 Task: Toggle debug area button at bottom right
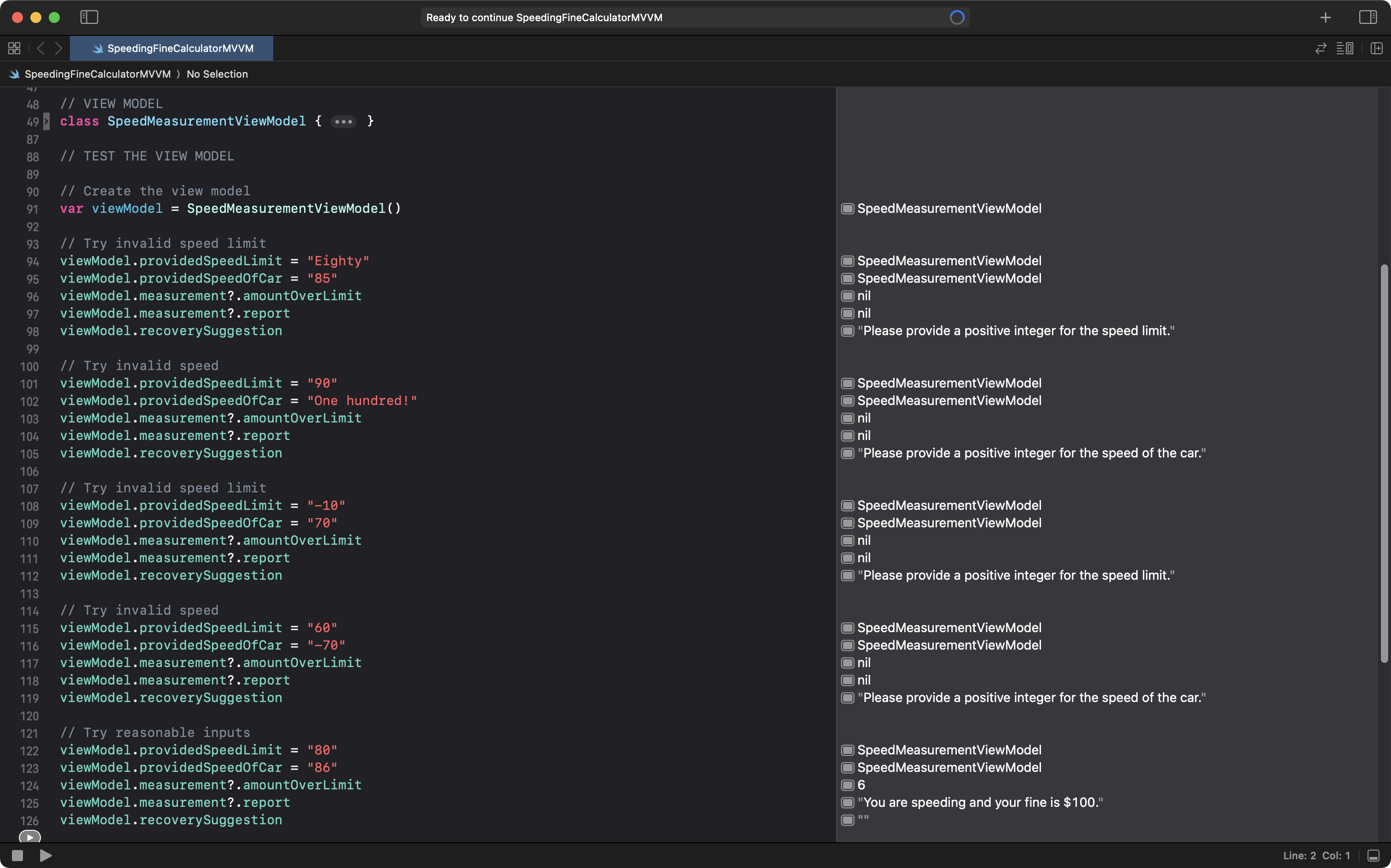(x=1373, y=856)
